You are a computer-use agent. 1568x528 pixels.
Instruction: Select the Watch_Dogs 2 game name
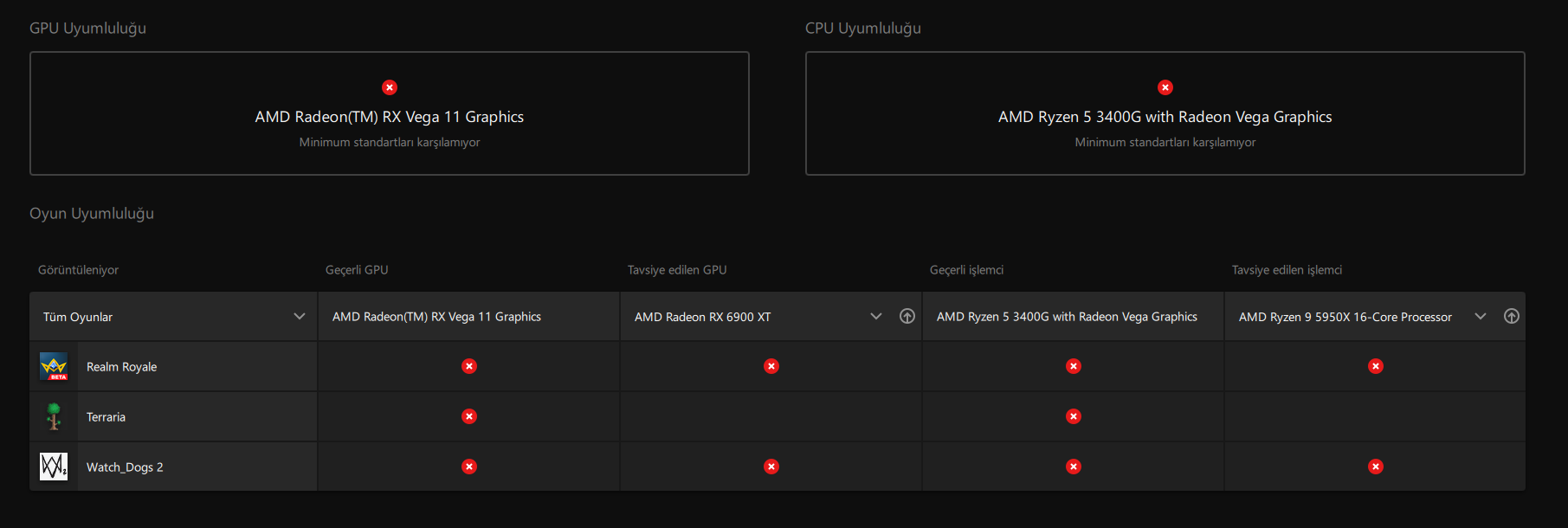pyautogui.click(x=125, y=467)
